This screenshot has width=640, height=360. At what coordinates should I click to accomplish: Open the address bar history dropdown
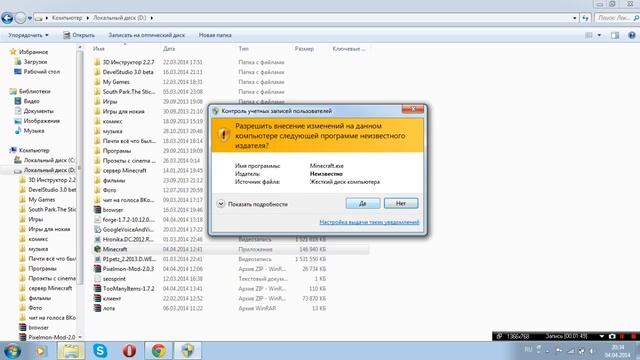575,18
